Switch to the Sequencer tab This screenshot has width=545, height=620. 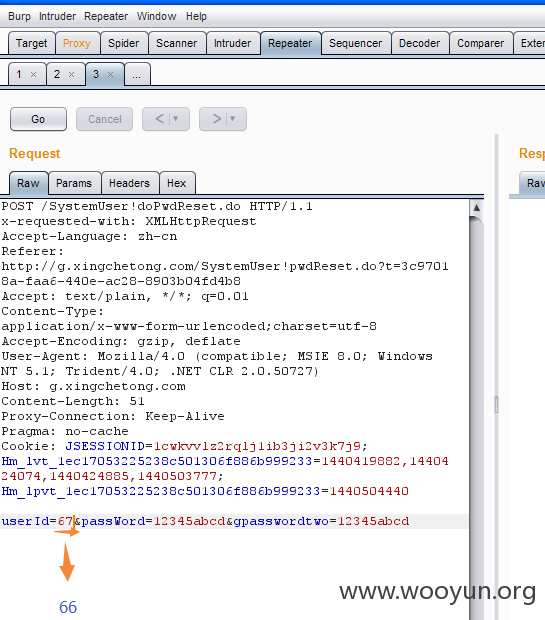pos(356,43)
